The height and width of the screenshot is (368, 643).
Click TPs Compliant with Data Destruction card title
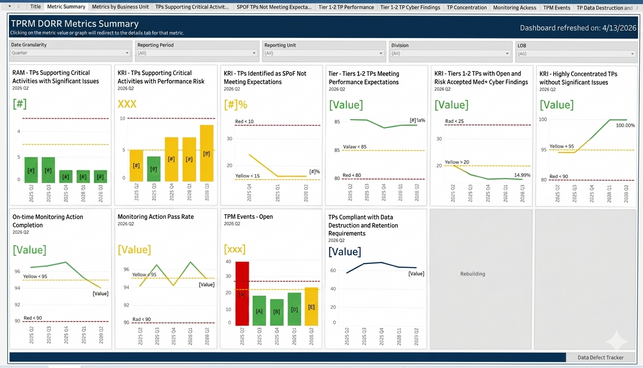[363, 225]
